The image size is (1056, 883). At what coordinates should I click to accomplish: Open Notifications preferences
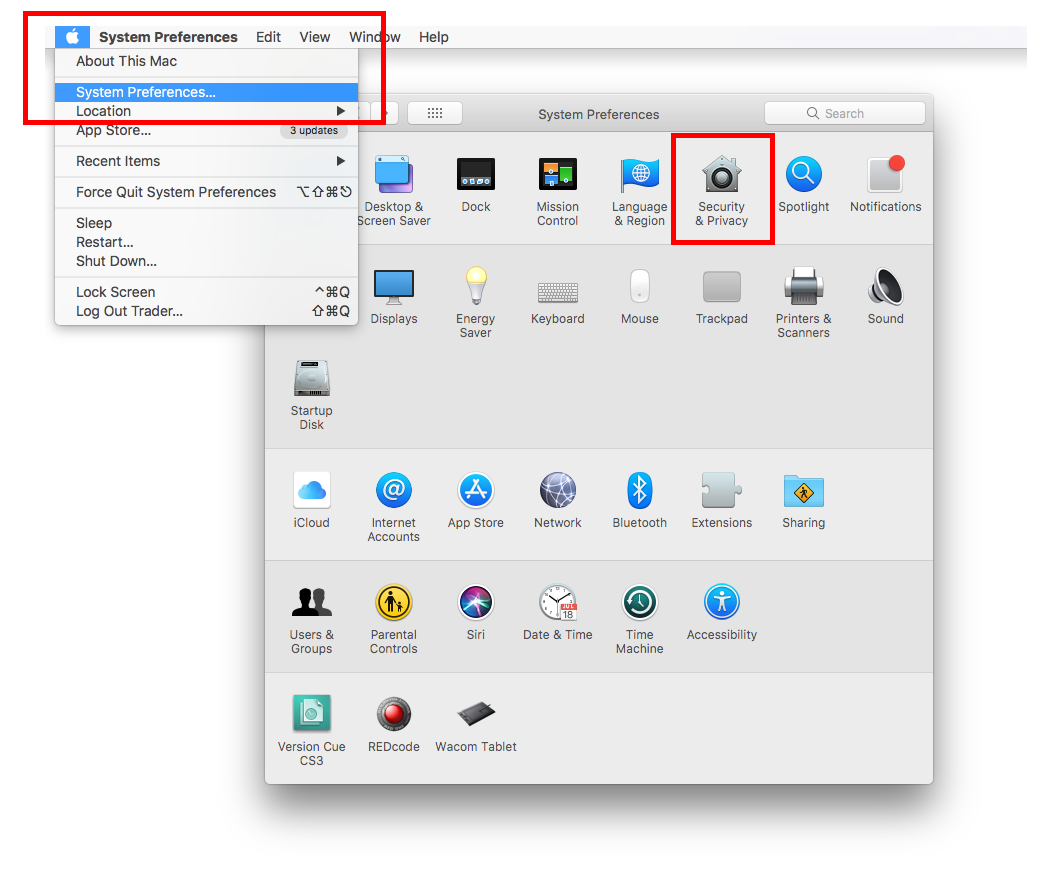coord(885,184)
